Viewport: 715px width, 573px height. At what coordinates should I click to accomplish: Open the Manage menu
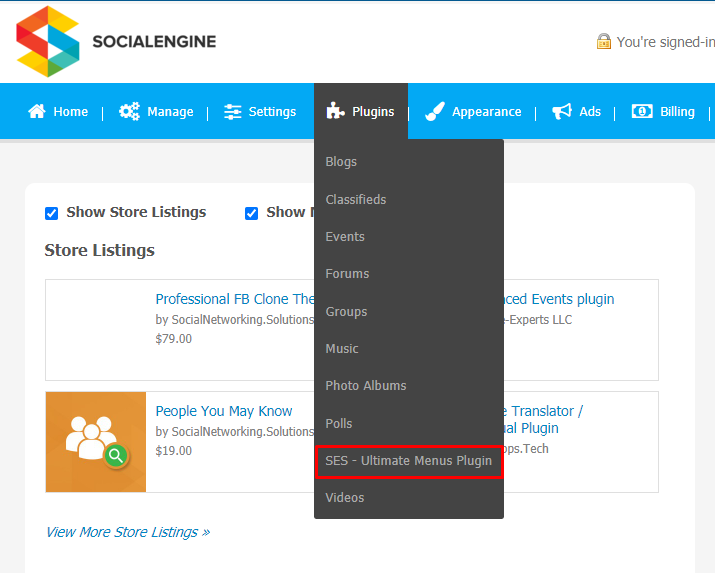(156, 111)
